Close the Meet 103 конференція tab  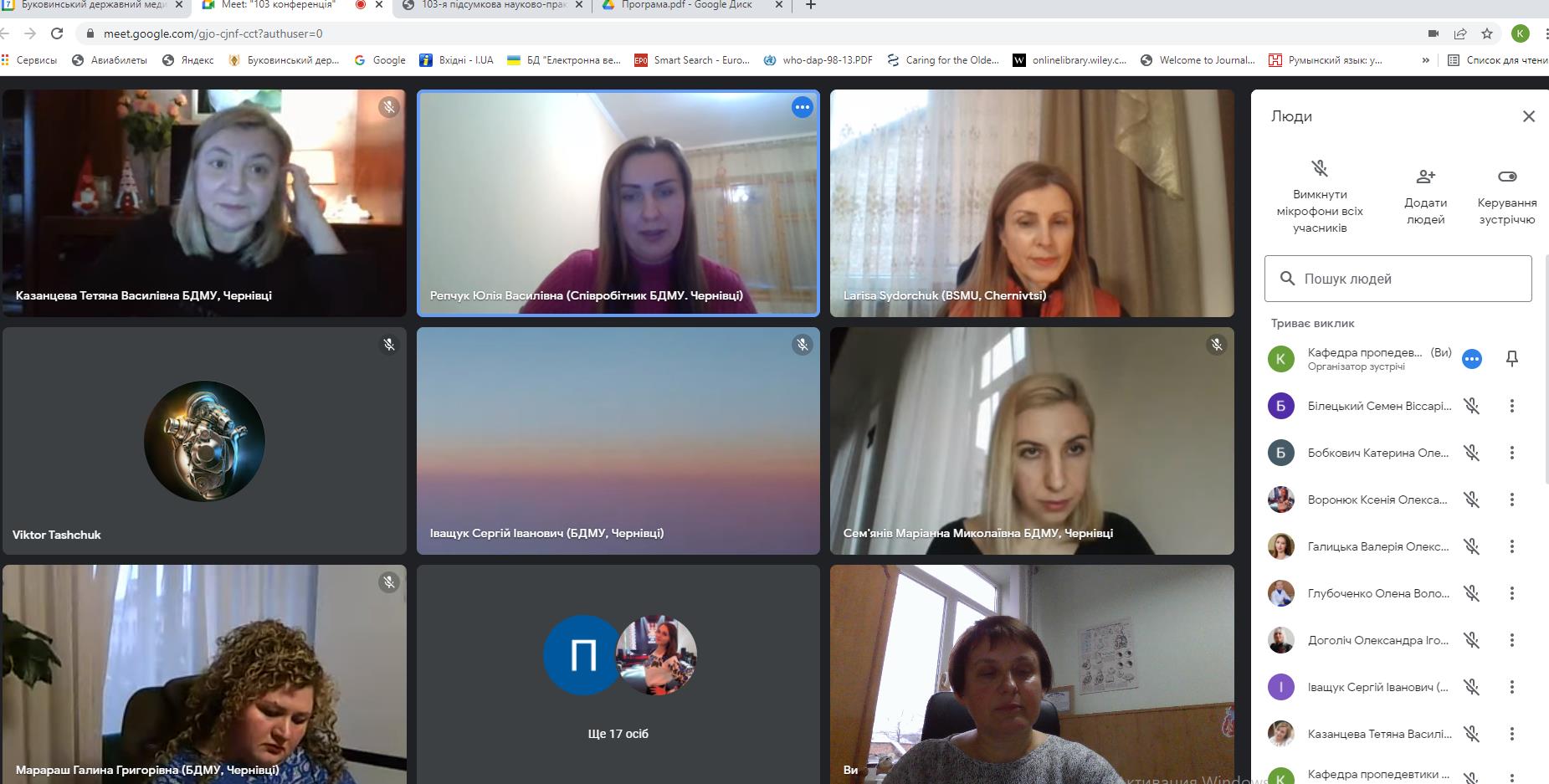[379, 5]
